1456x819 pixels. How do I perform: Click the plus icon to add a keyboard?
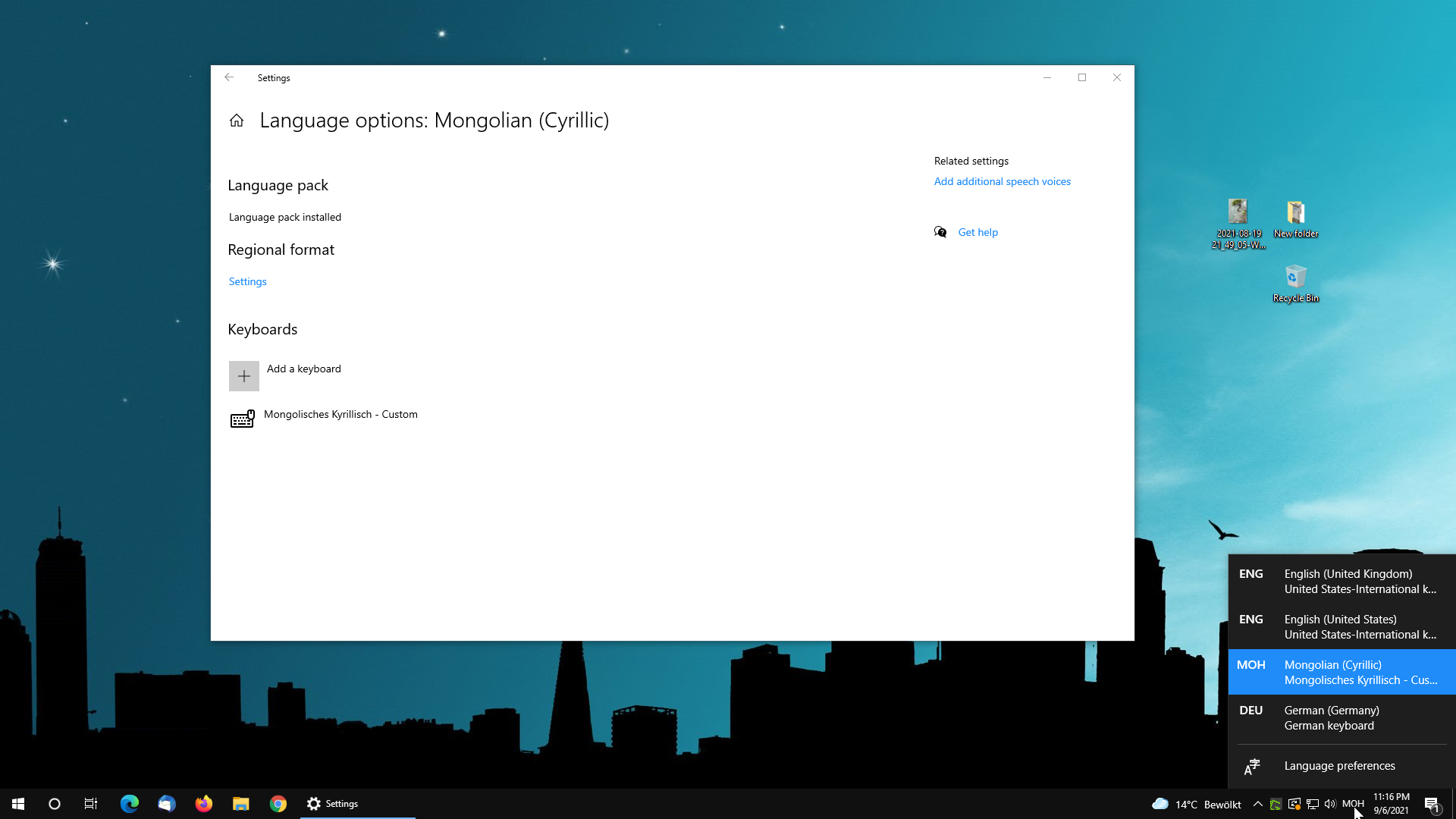coord(244,376)
